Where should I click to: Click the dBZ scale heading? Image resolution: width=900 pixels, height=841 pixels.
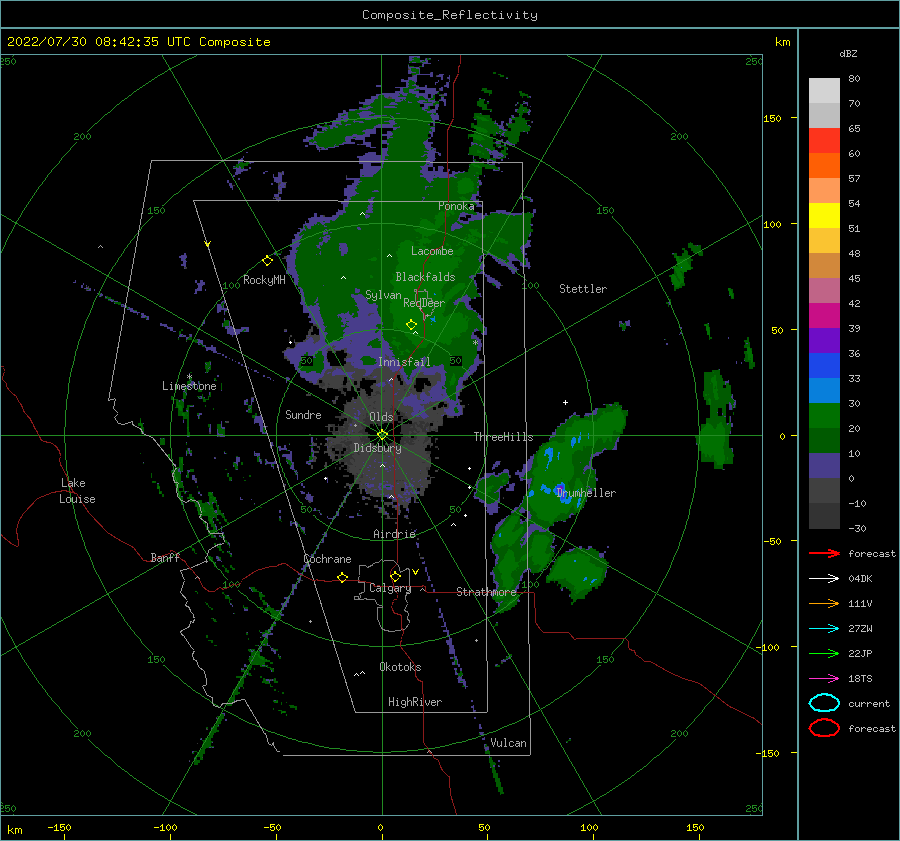pos(848,53)
